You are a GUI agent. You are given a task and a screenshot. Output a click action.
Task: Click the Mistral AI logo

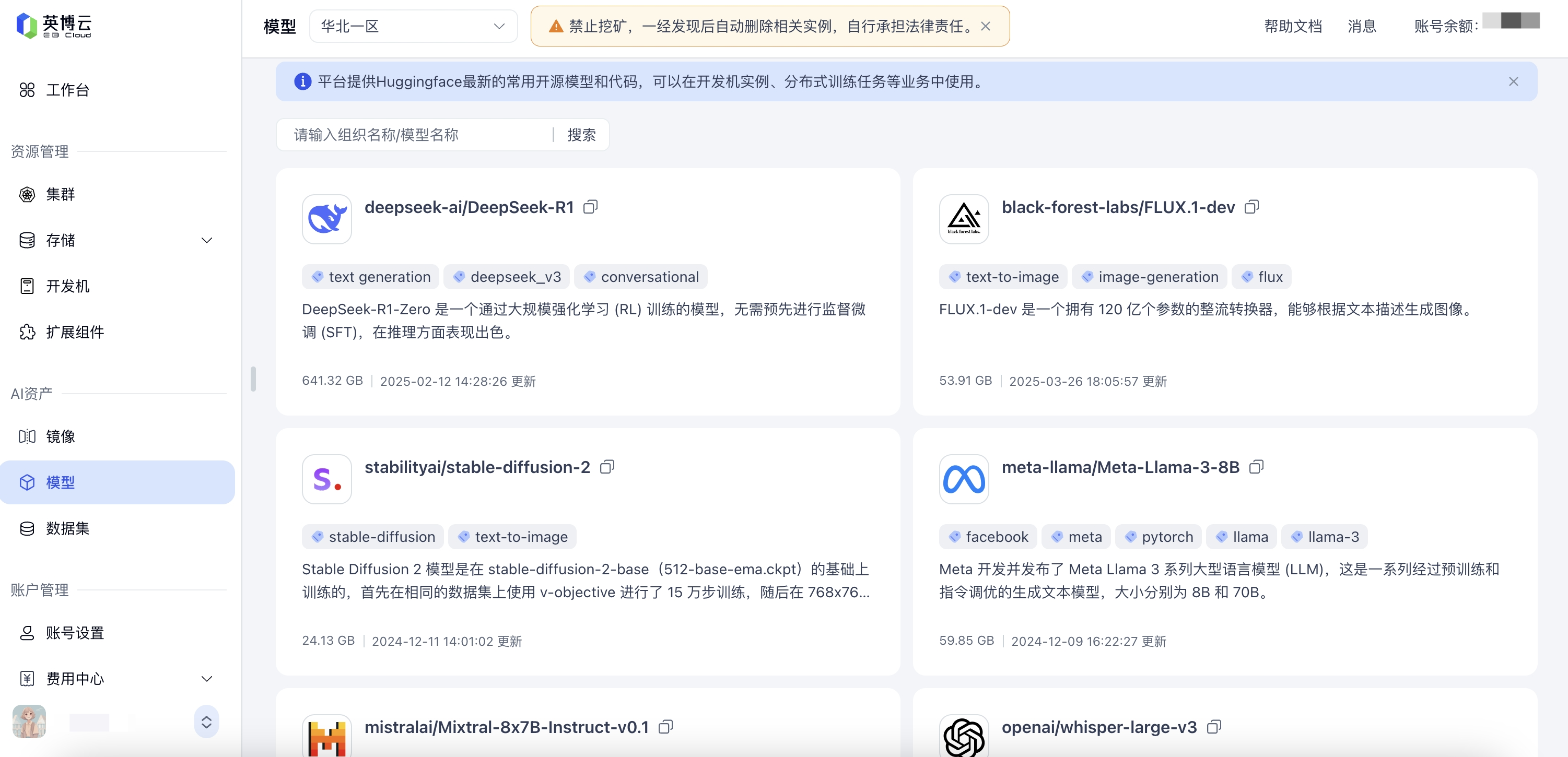point(327,736)
